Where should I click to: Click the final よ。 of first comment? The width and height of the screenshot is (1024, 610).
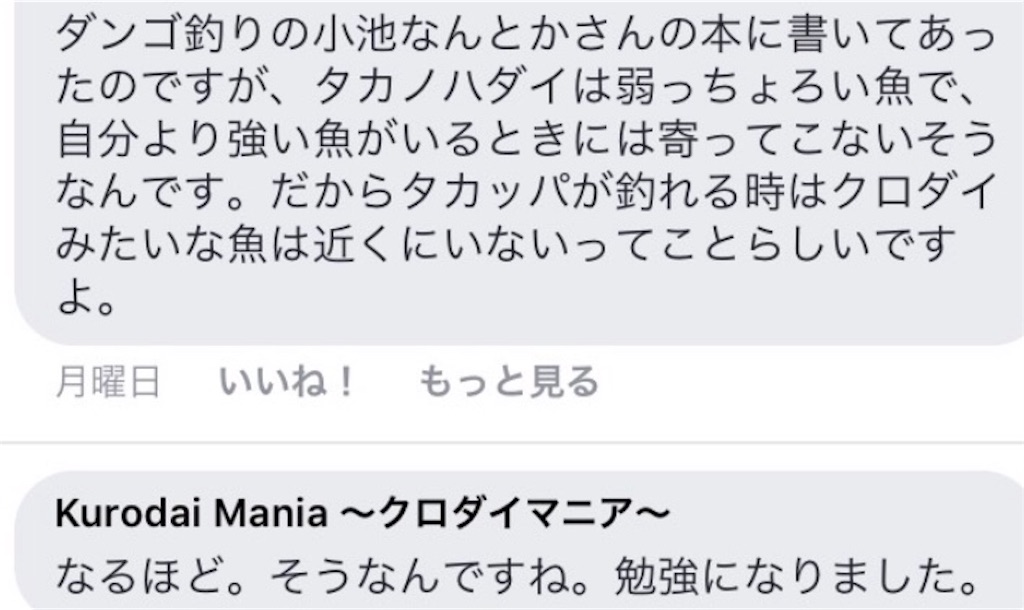pyautogui.click(x=86, y=298)
